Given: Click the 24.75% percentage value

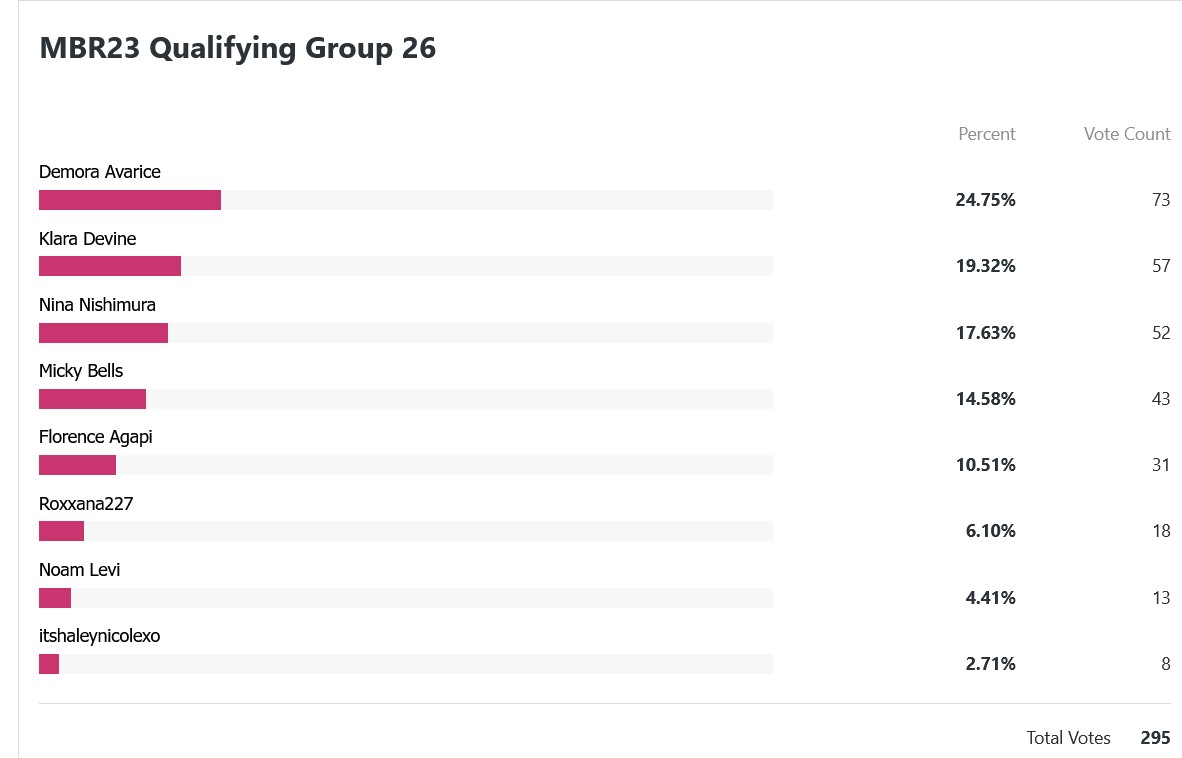Looking at the screenshot, I should click(x=985, y=200).
